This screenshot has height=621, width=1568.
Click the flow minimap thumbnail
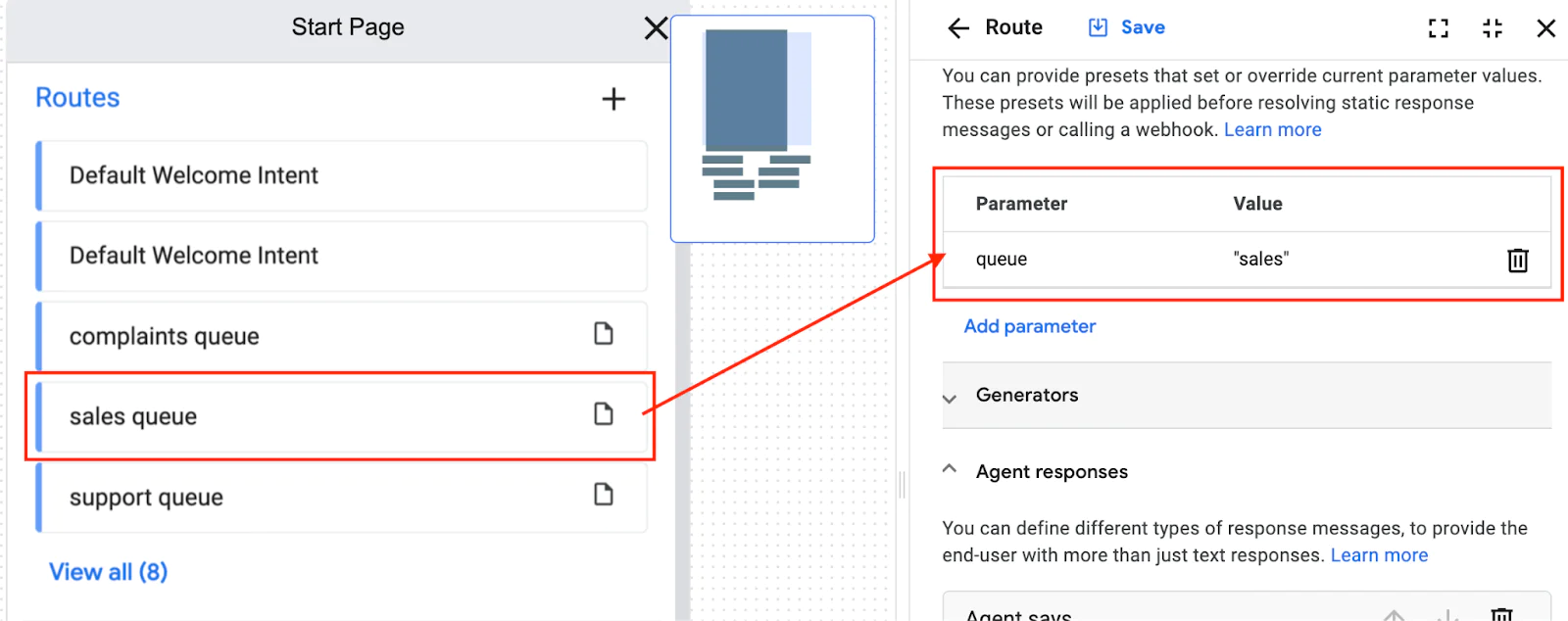click(772, 128)
